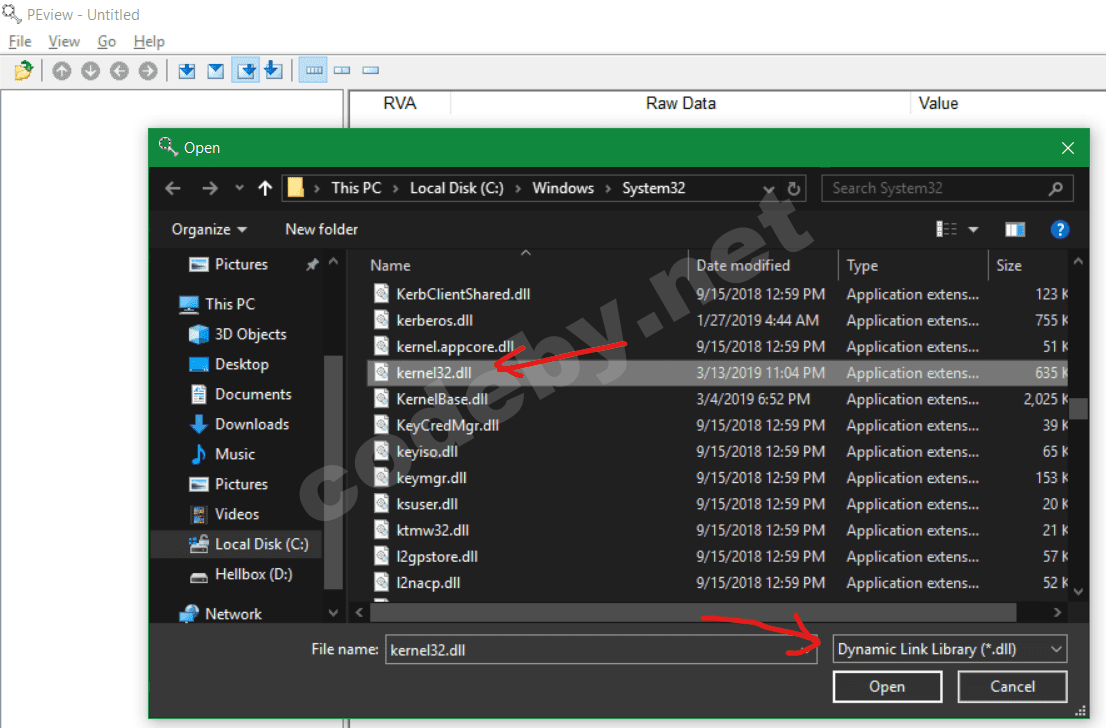
Task: Expand the Organize dropdown menu
Action: click(209, 229)
